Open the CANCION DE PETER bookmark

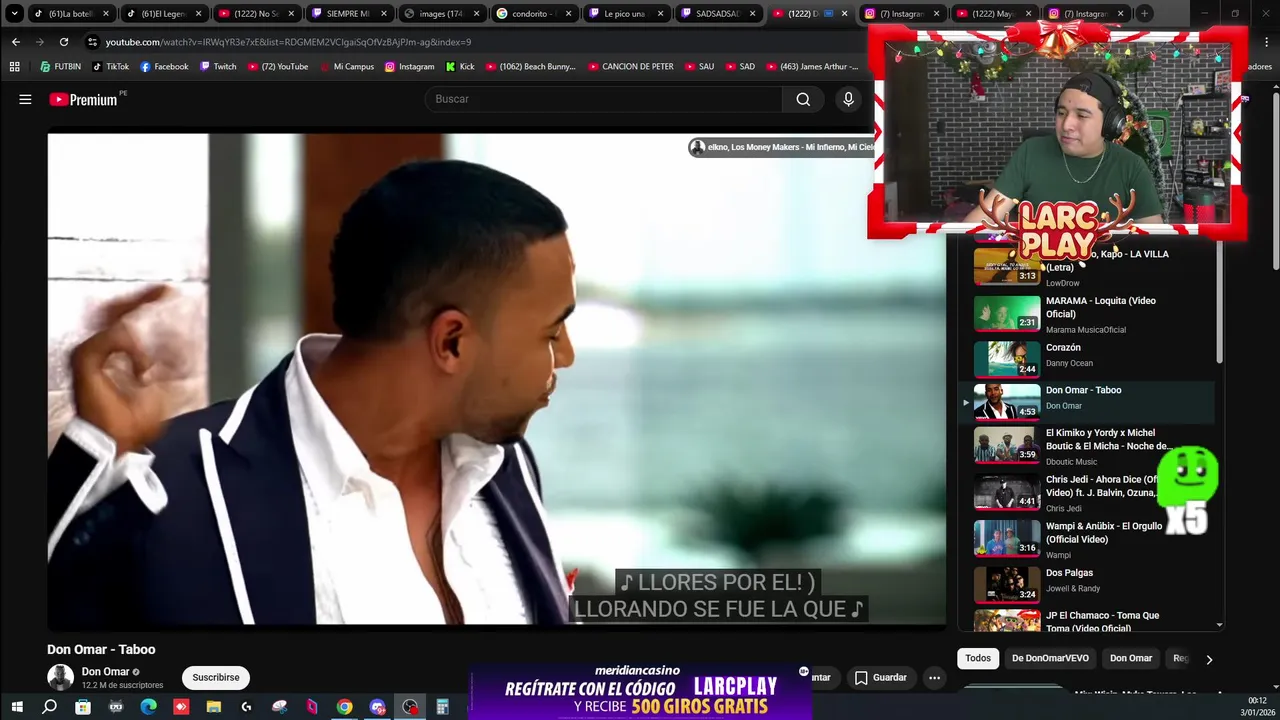pyautogui.click(x=630, y=67)
